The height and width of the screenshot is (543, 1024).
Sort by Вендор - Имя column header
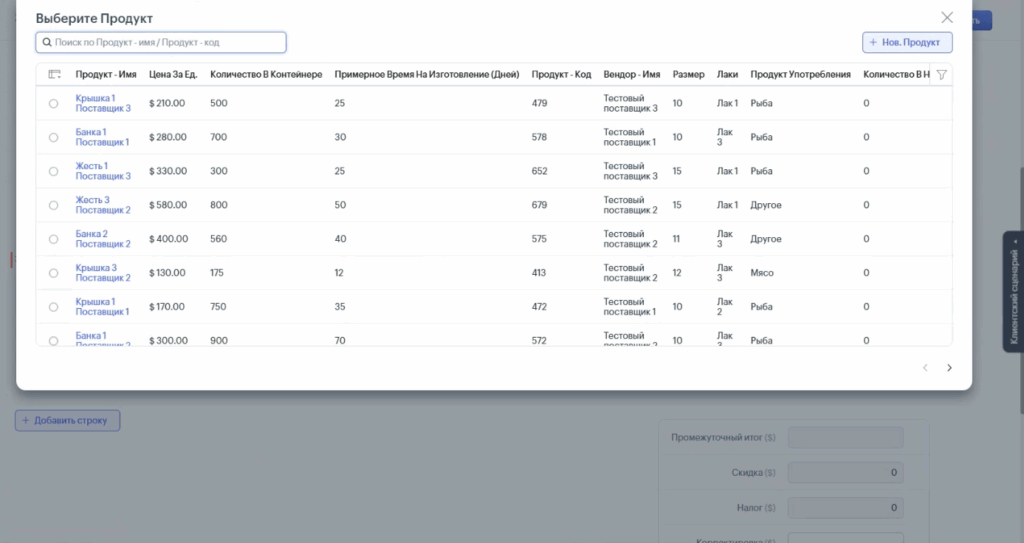click(x=631, y=74)
